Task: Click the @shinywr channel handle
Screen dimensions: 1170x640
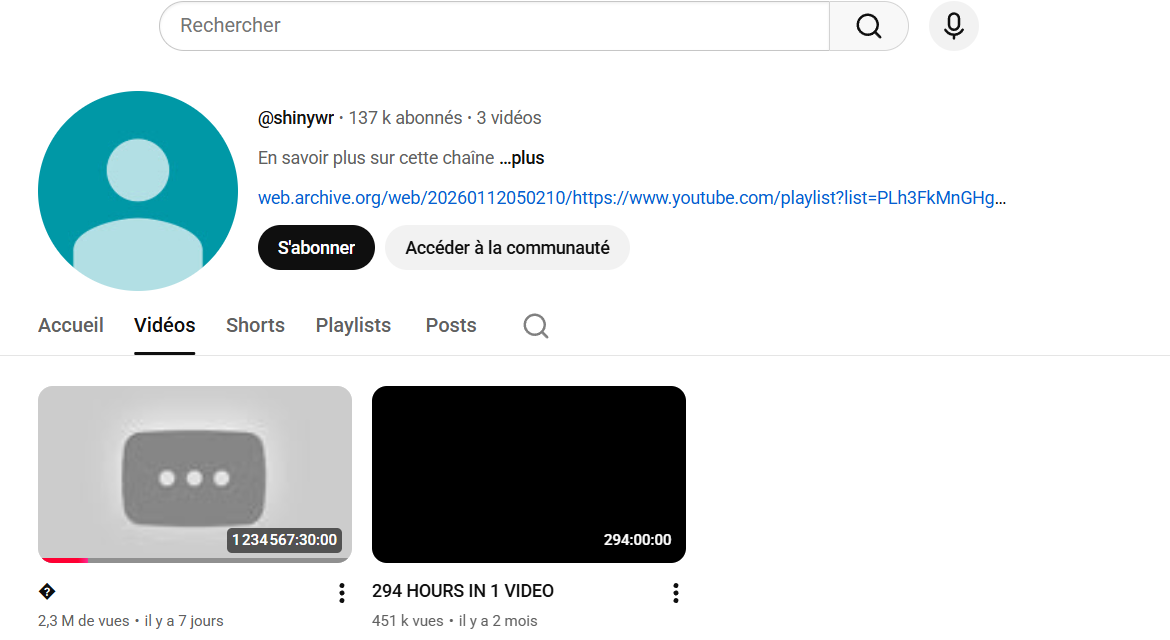Action: (295, 118)
